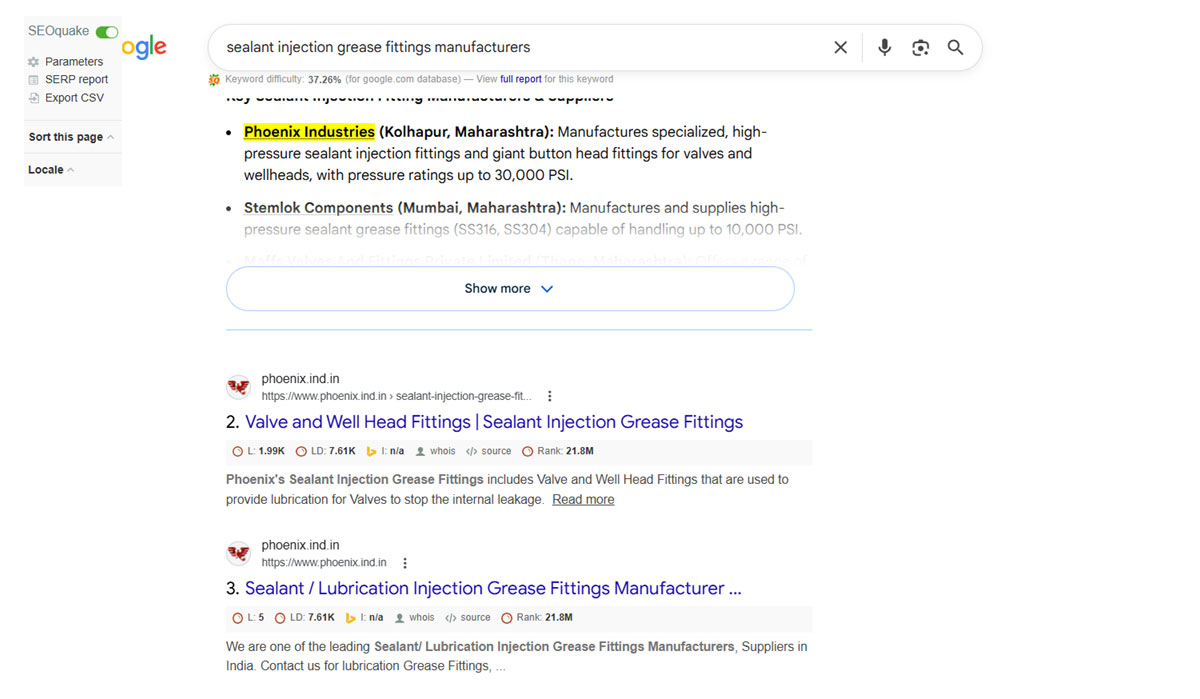Image resolution: width=1200 pixels, height=699 pixels.
Task: Open whois for result 3
Action: pyautogui.click(x=415, y=618)
